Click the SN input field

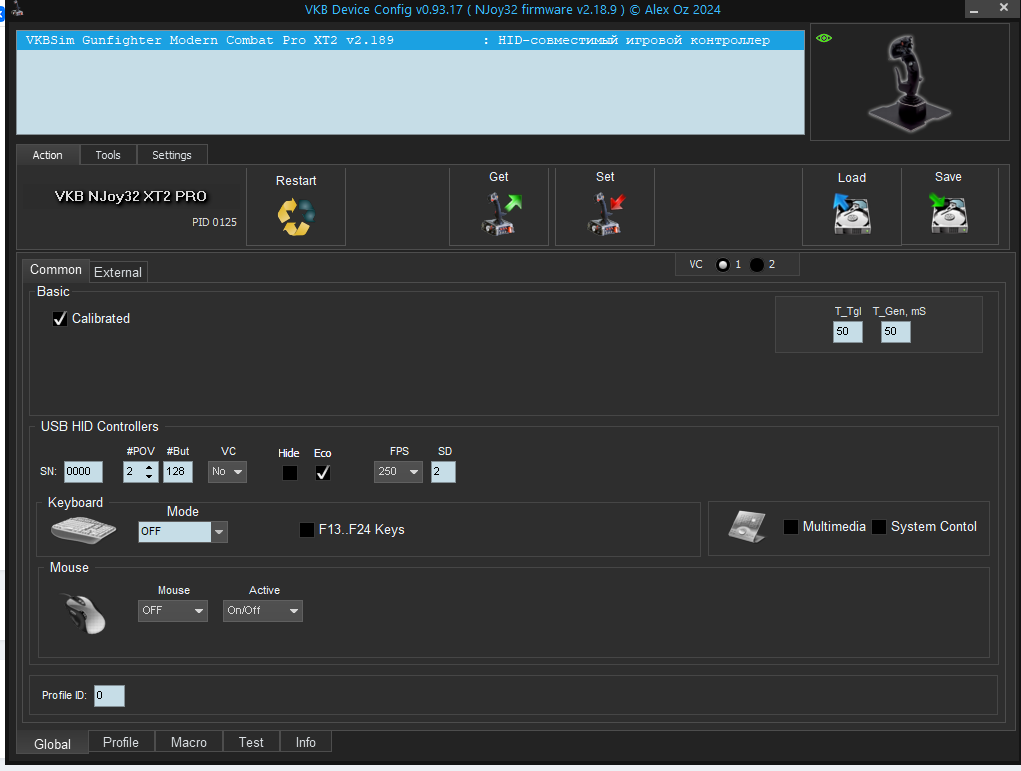pos(83,471)
